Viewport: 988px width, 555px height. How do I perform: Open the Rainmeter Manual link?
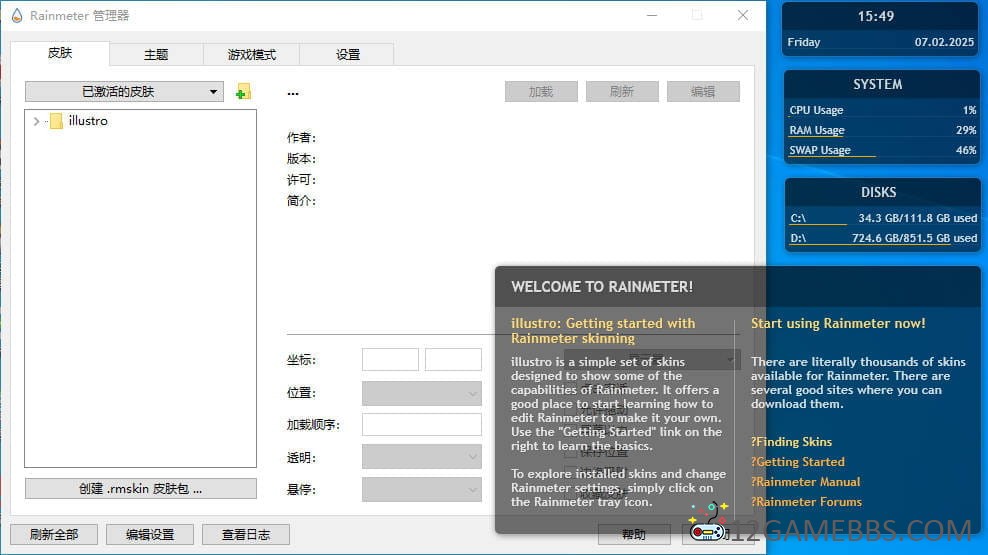click(x=805, y=482)
